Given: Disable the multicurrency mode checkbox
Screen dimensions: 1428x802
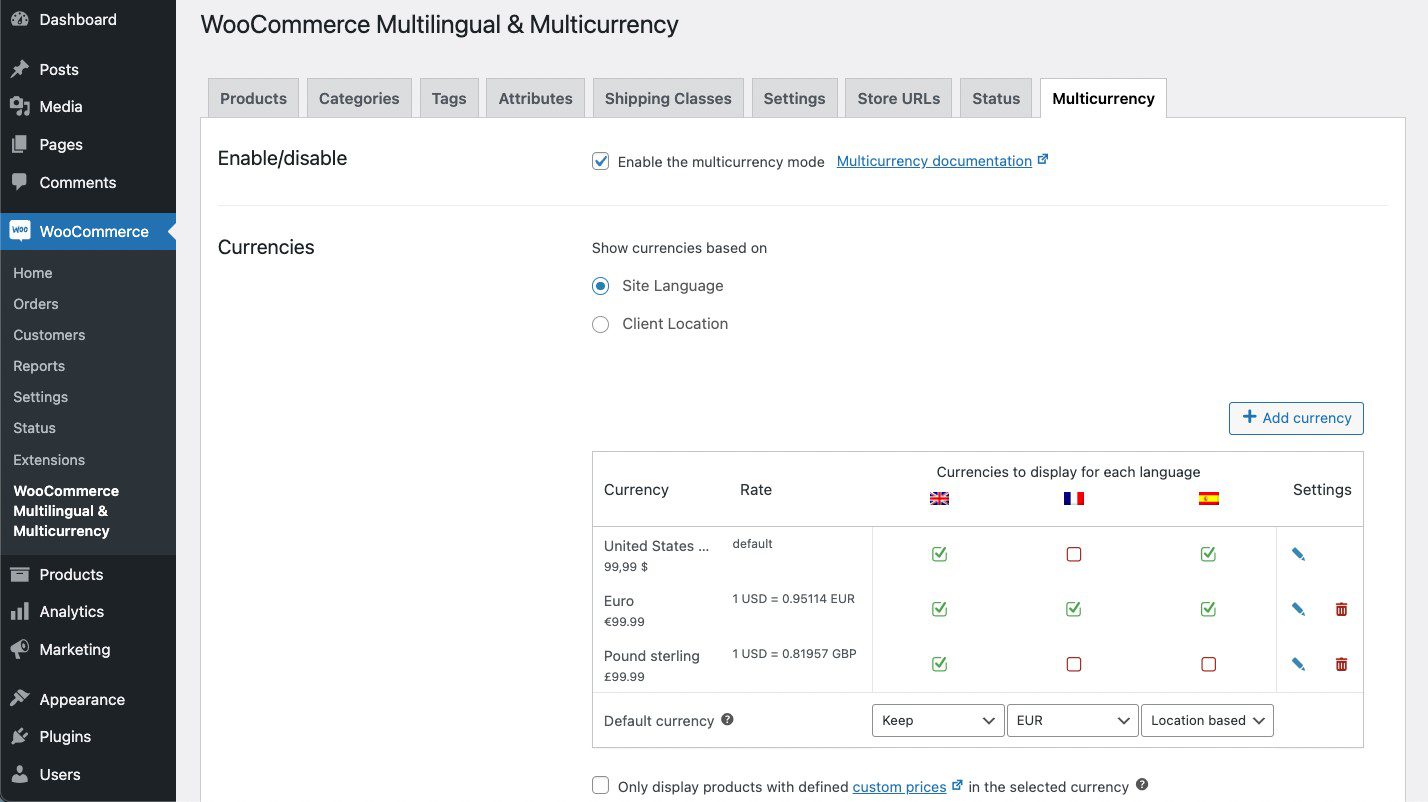Looking at the screenshot, I should (x=600, y=160).
